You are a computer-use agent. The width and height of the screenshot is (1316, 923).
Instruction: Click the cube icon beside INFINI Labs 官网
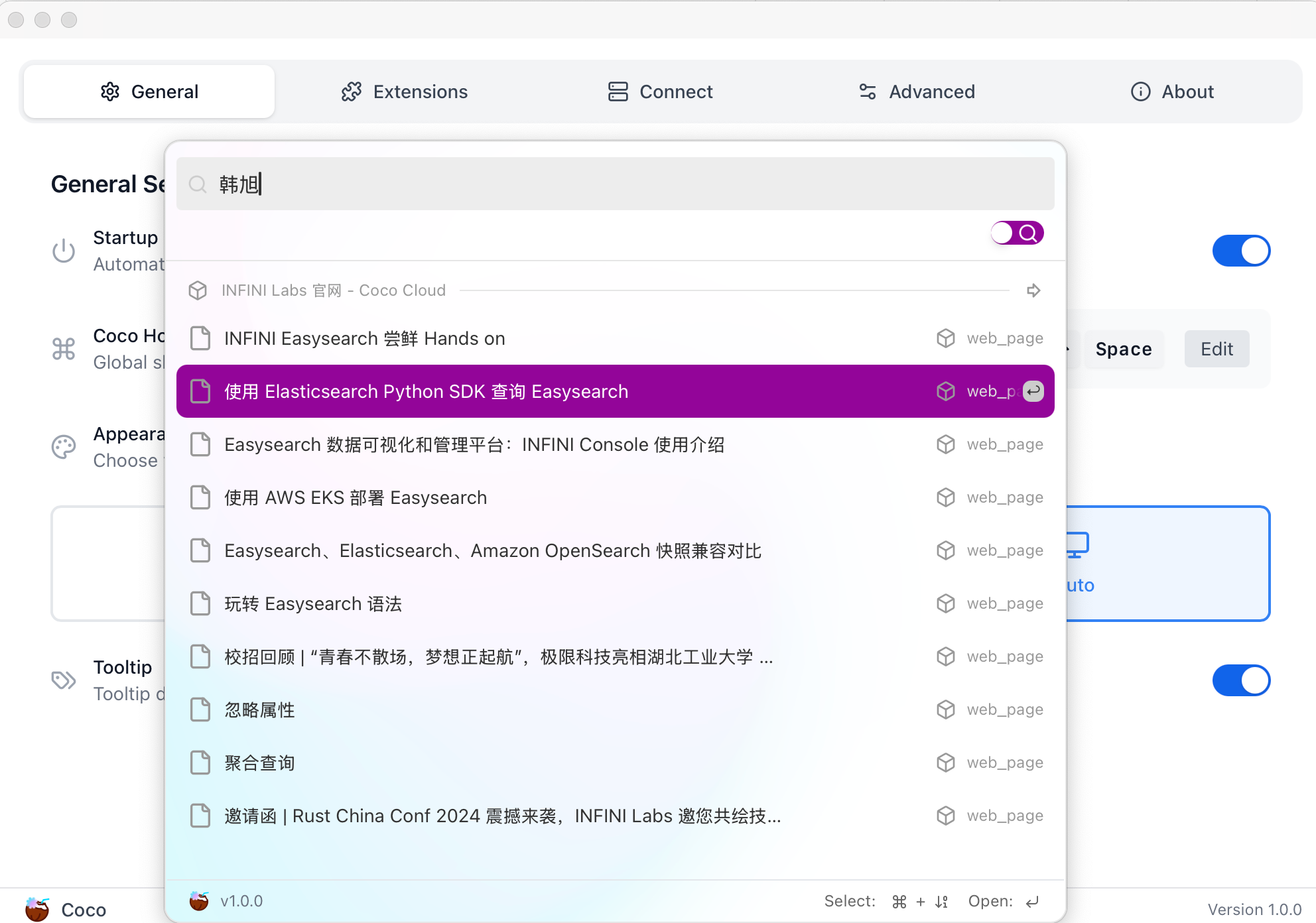[x=198, y=290]
